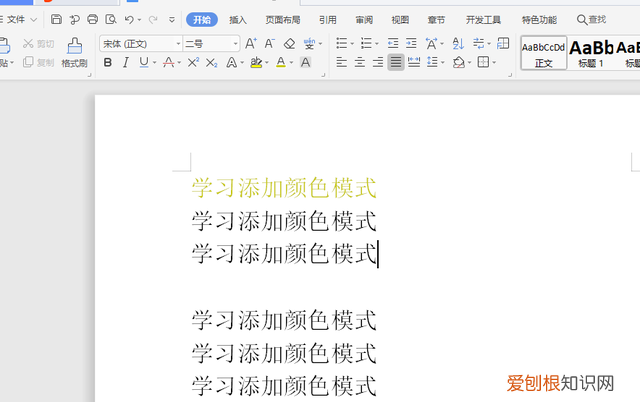Open print preview icon

coord(111,19)
